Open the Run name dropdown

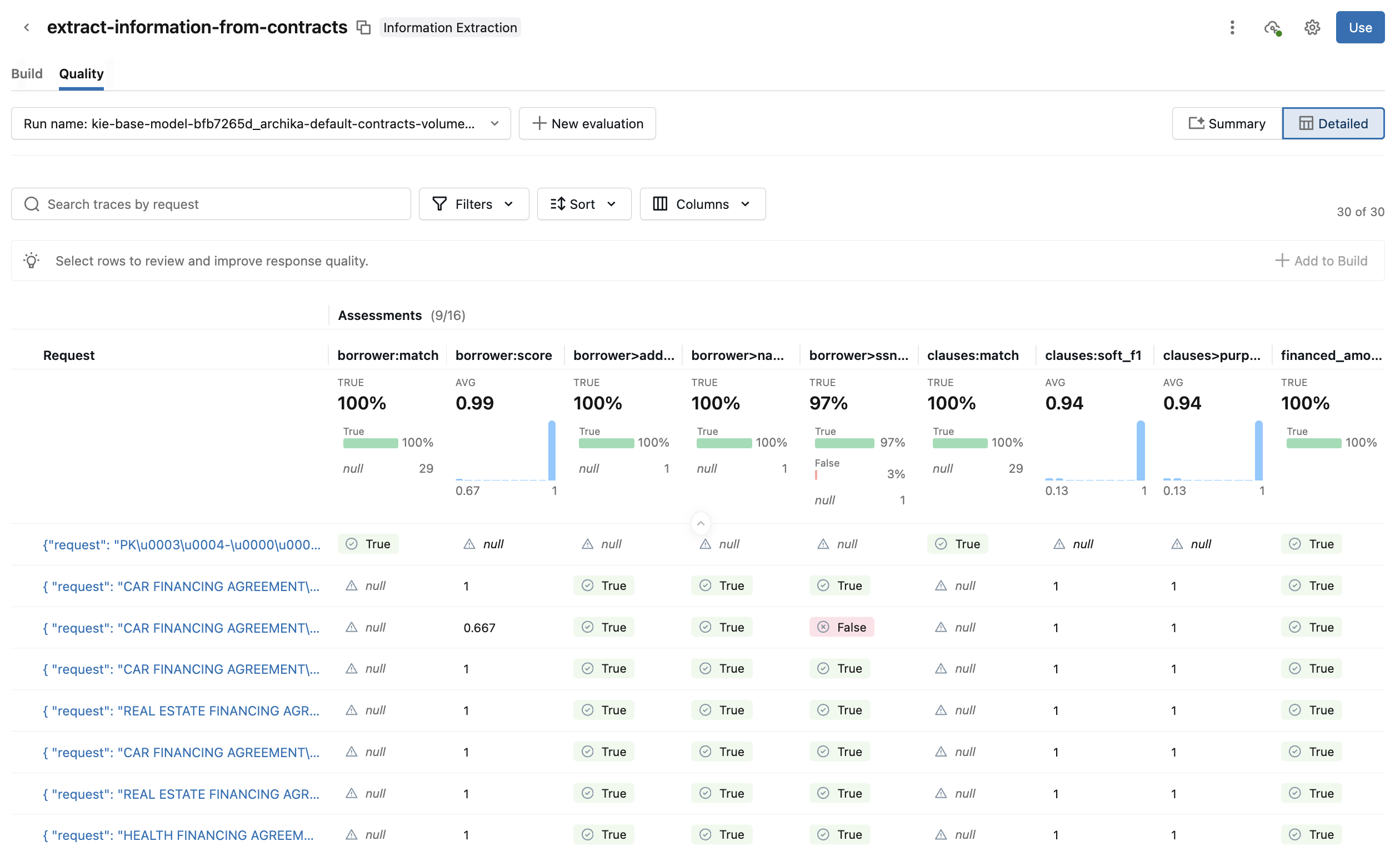click(x=261, y=123)
